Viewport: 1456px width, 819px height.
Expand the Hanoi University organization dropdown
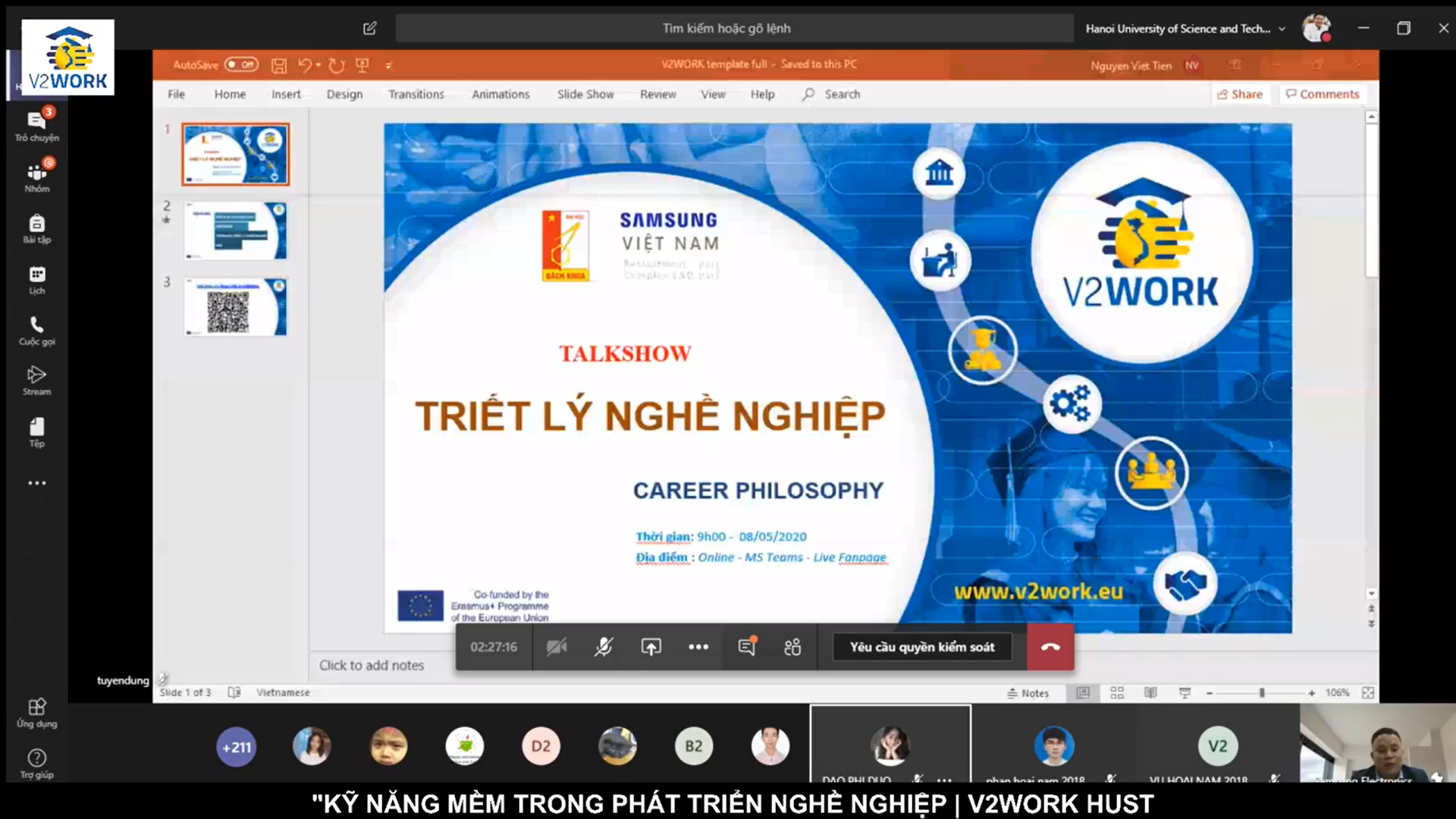pyautogui.click(x=1282, y=29)
